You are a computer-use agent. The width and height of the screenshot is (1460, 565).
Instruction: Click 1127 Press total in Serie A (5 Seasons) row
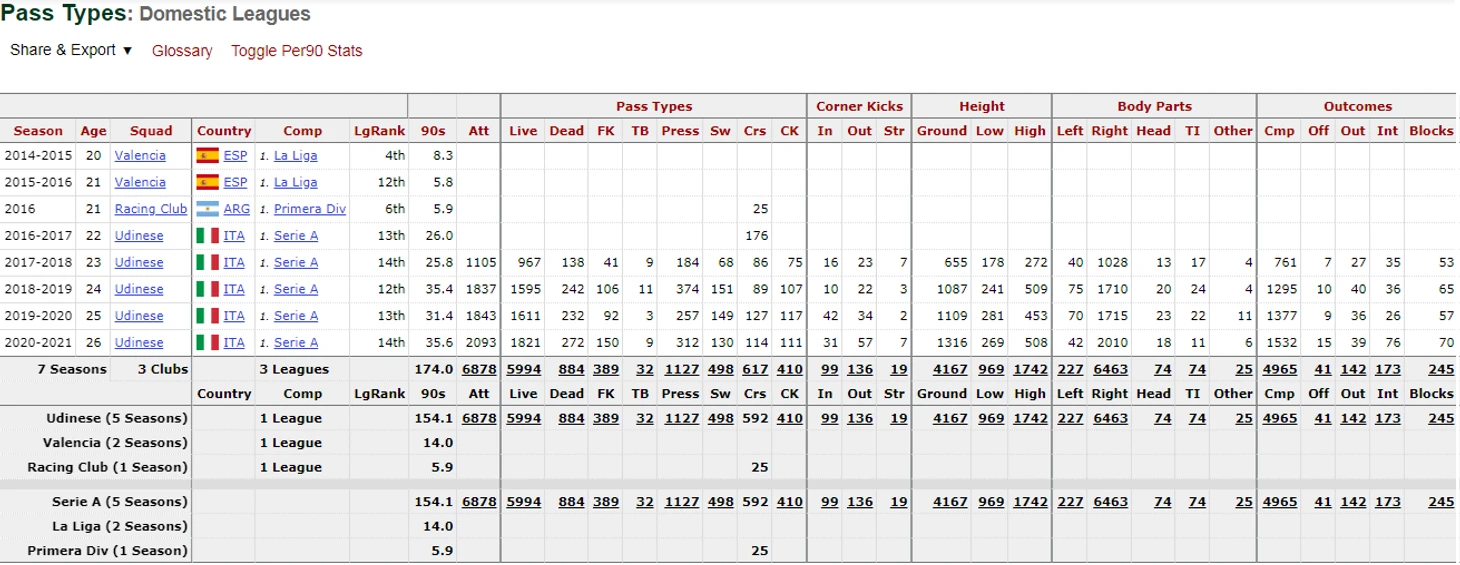tap(681, 502)
